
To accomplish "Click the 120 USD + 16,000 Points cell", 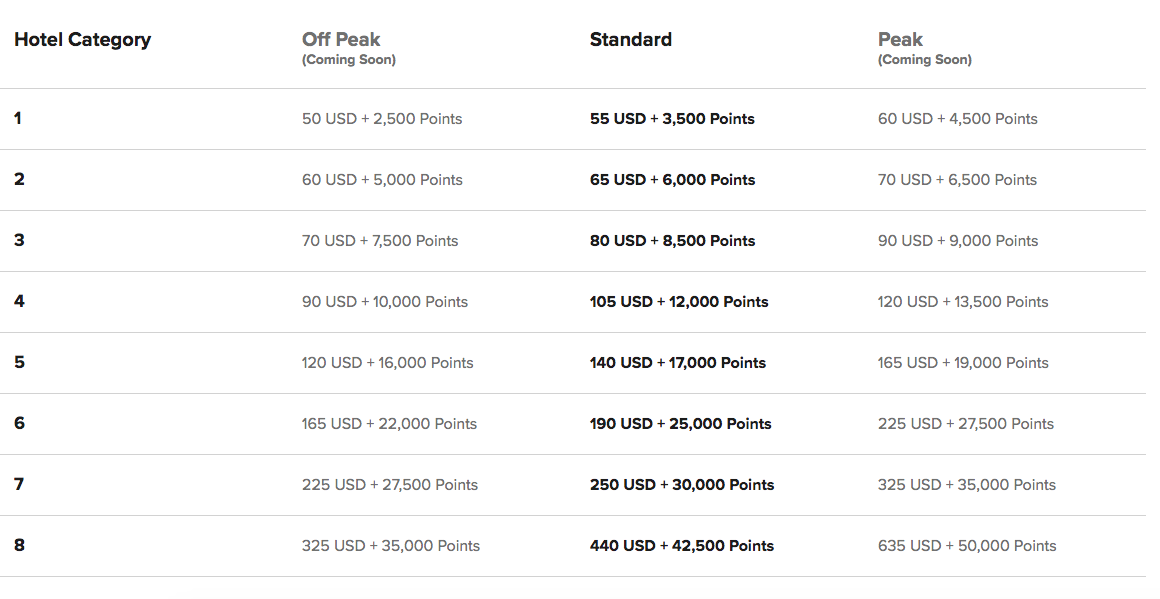I will pyautogui.click(x=387, y=363).
